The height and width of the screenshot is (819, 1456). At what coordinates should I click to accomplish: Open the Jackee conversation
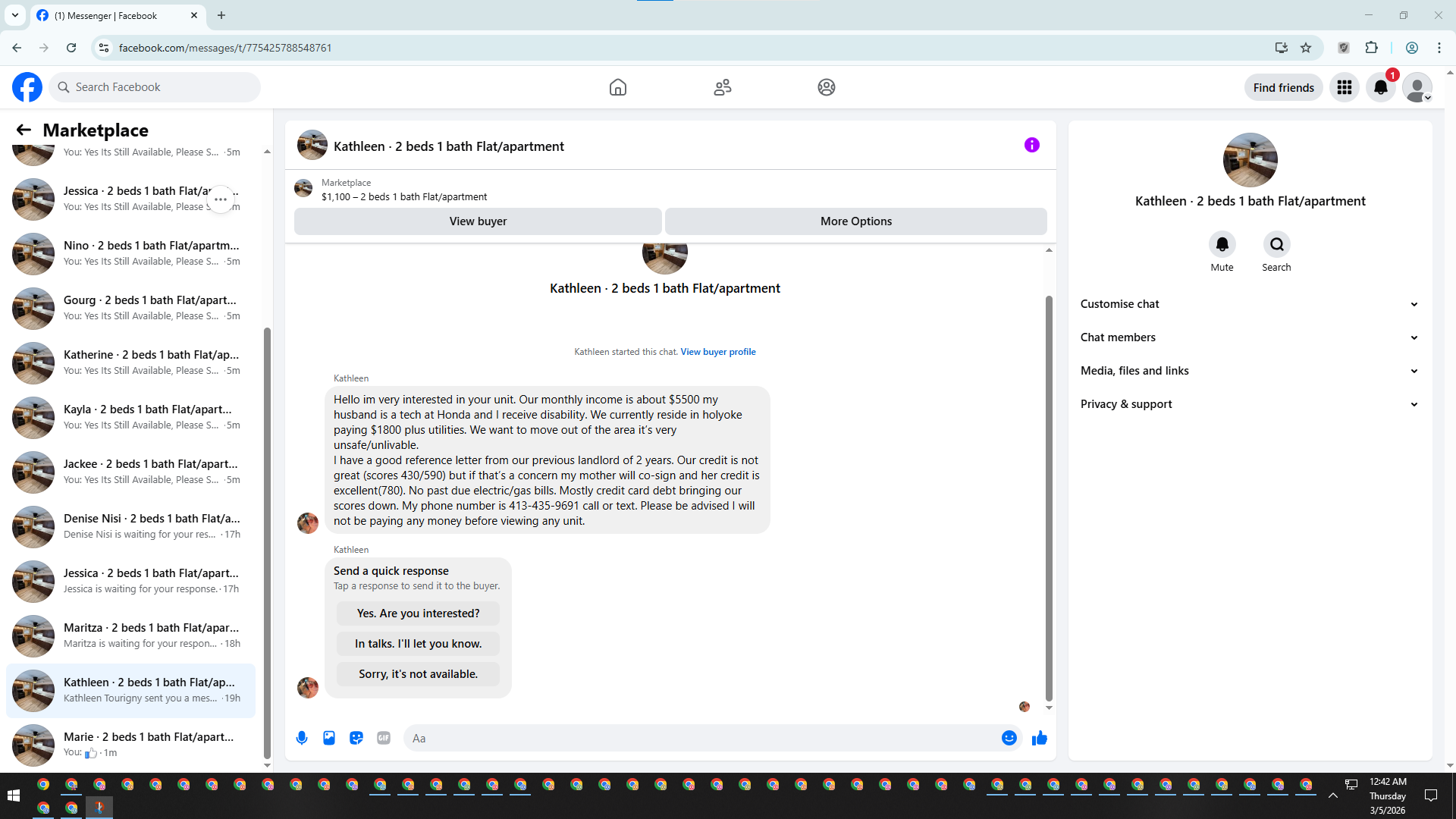pyautogui.click(x=130, y=472)
